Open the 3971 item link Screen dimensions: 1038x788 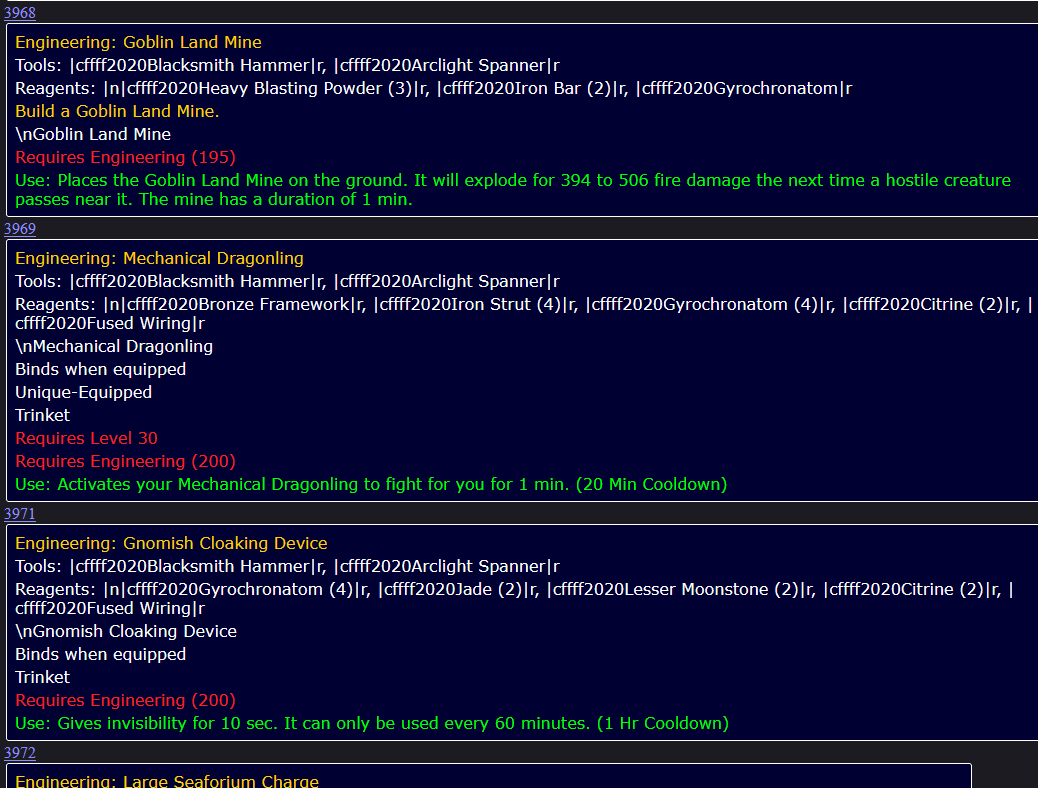[20, 514]
